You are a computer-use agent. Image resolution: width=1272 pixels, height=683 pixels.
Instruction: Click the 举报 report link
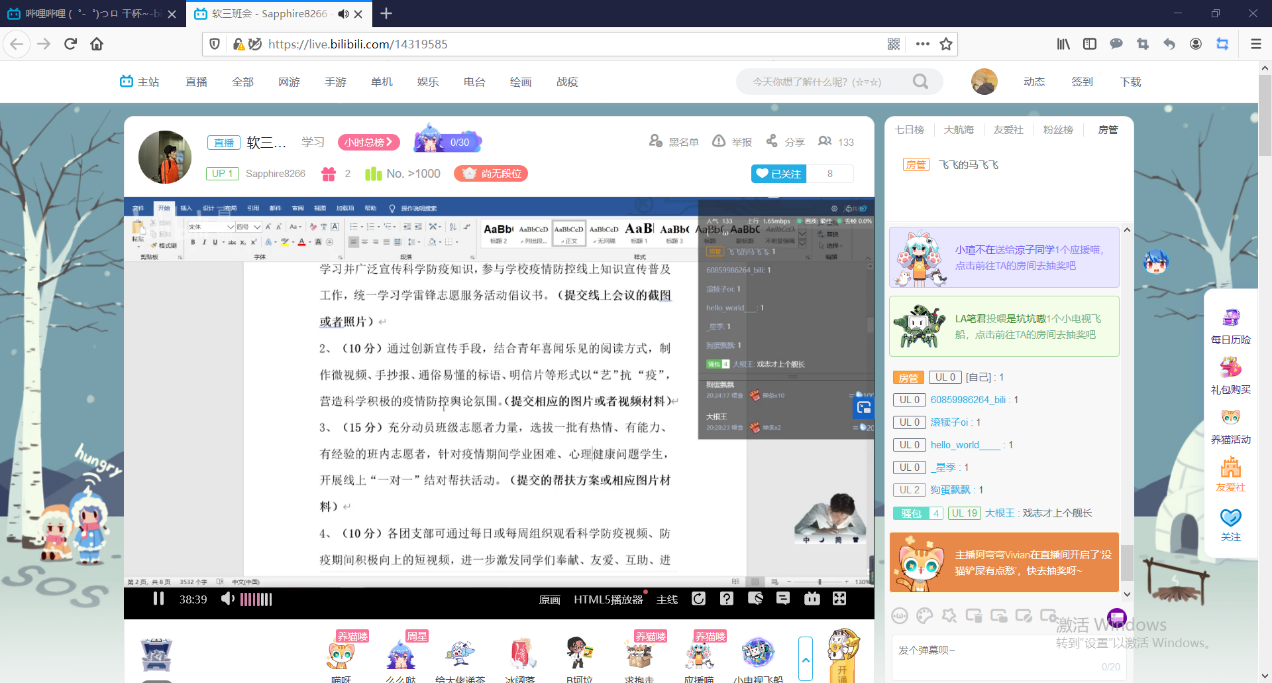coord(732,142)
